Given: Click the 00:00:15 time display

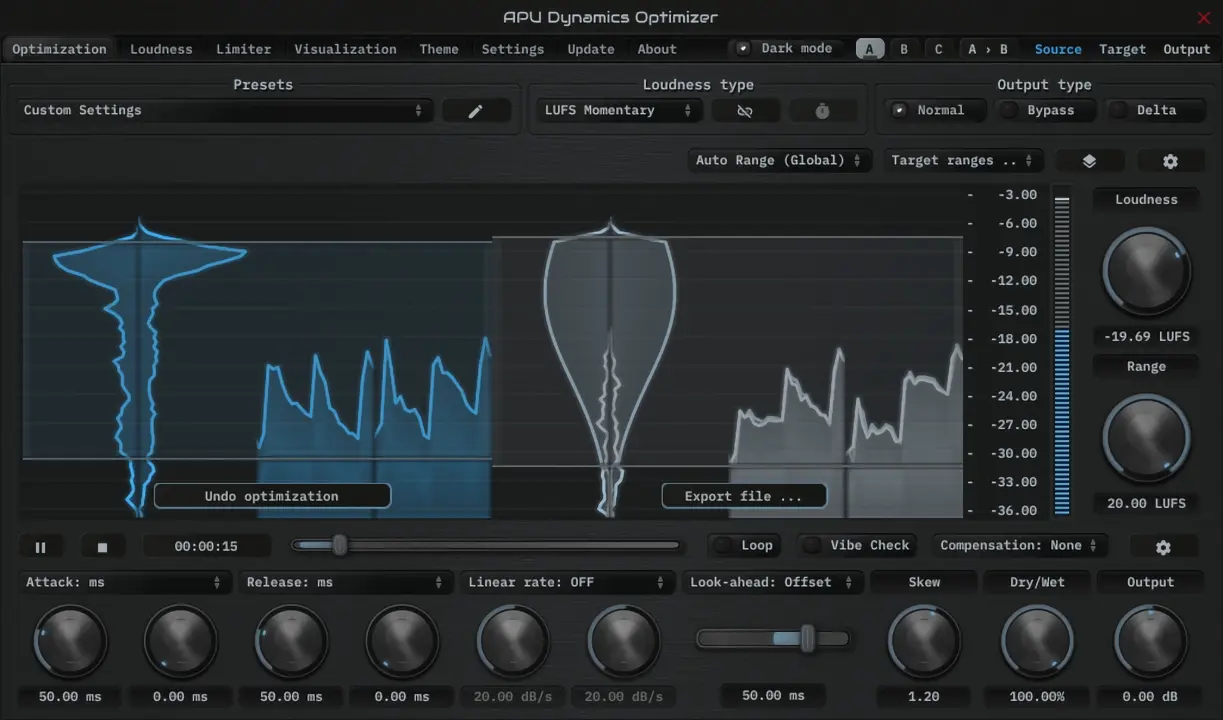Looking at the screenshot, I should 206,547.
